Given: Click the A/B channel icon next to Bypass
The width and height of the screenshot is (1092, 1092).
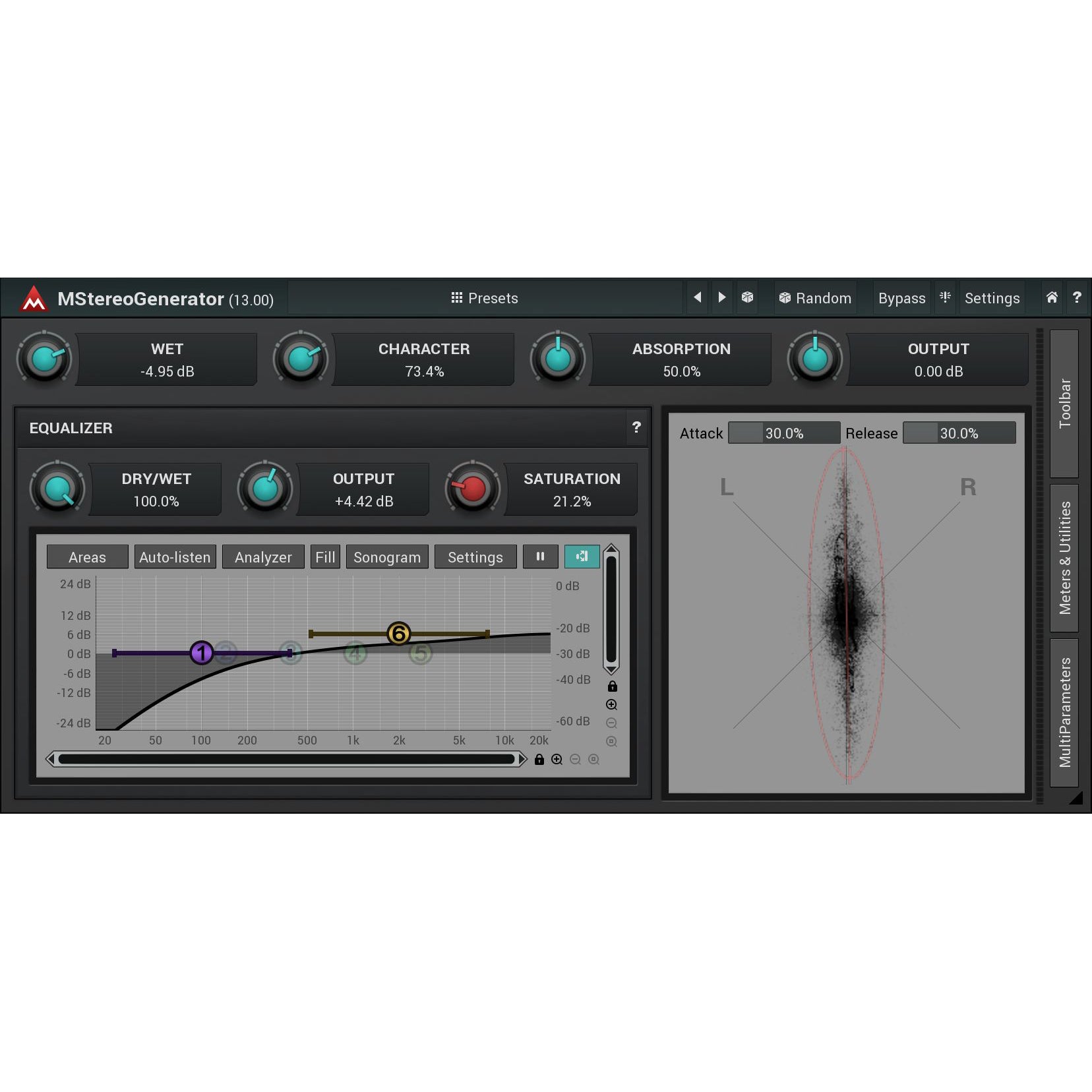Looking at the screenshot, I should (x=945, y=297).
